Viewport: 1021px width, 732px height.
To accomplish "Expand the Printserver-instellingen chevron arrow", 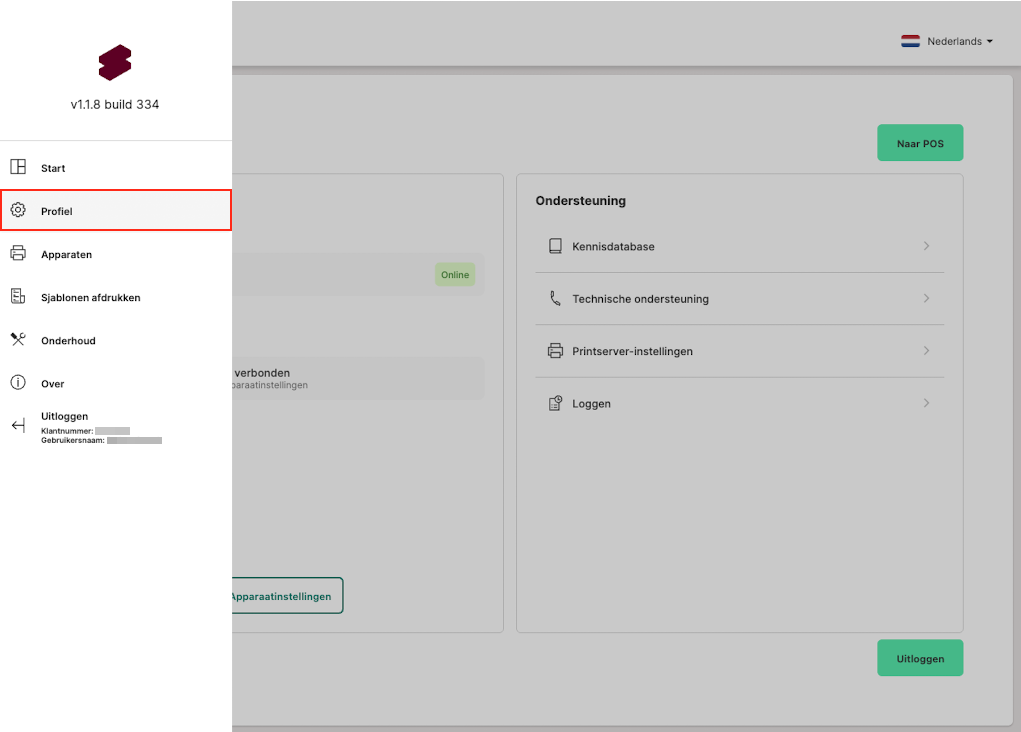I will [x=926, y=351].
